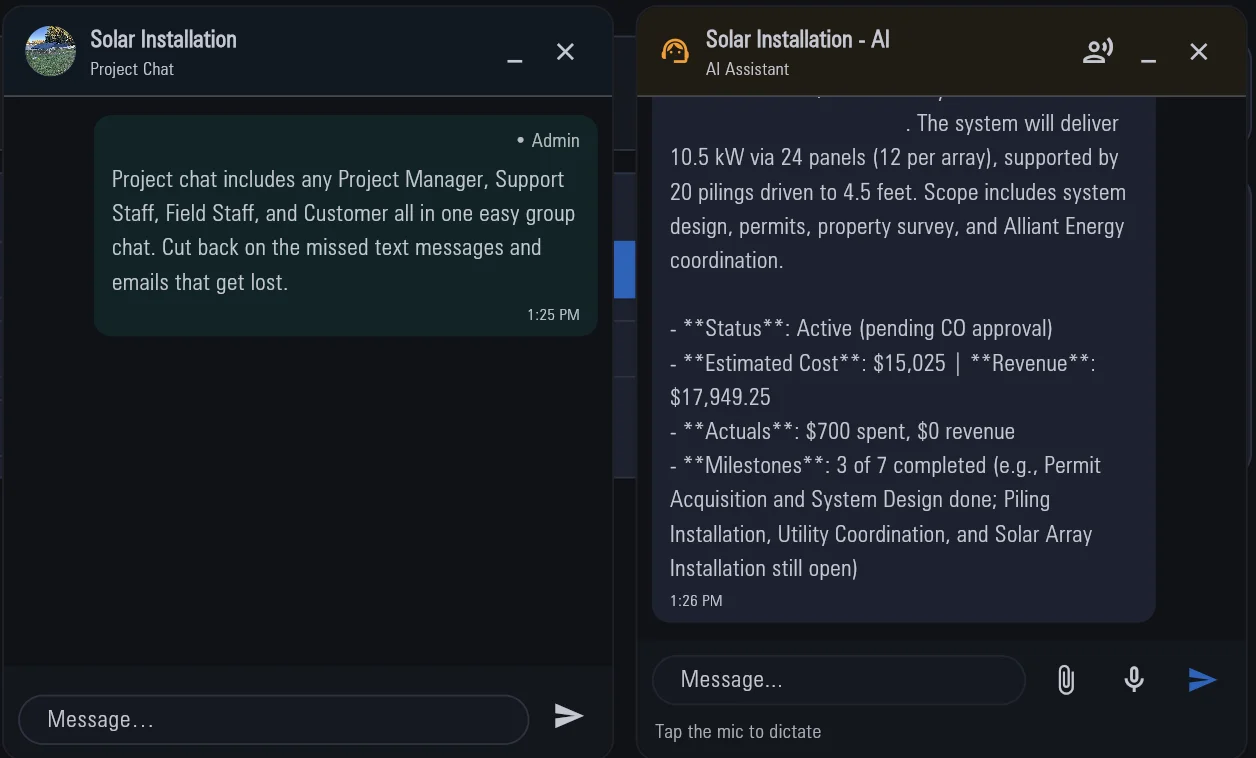This screenshot has height=758, width=1256.
Task: Toggle the AI voice speaker icon
Action: pos(1098,51)
